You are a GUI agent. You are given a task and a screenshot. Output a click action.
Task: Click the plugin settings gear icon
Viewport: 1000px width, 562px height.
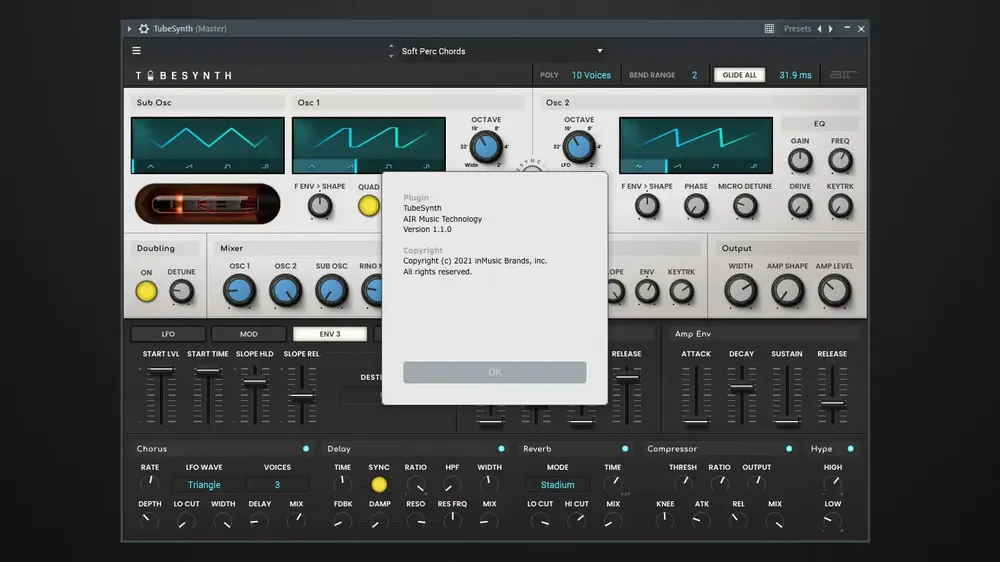[144, 29]
